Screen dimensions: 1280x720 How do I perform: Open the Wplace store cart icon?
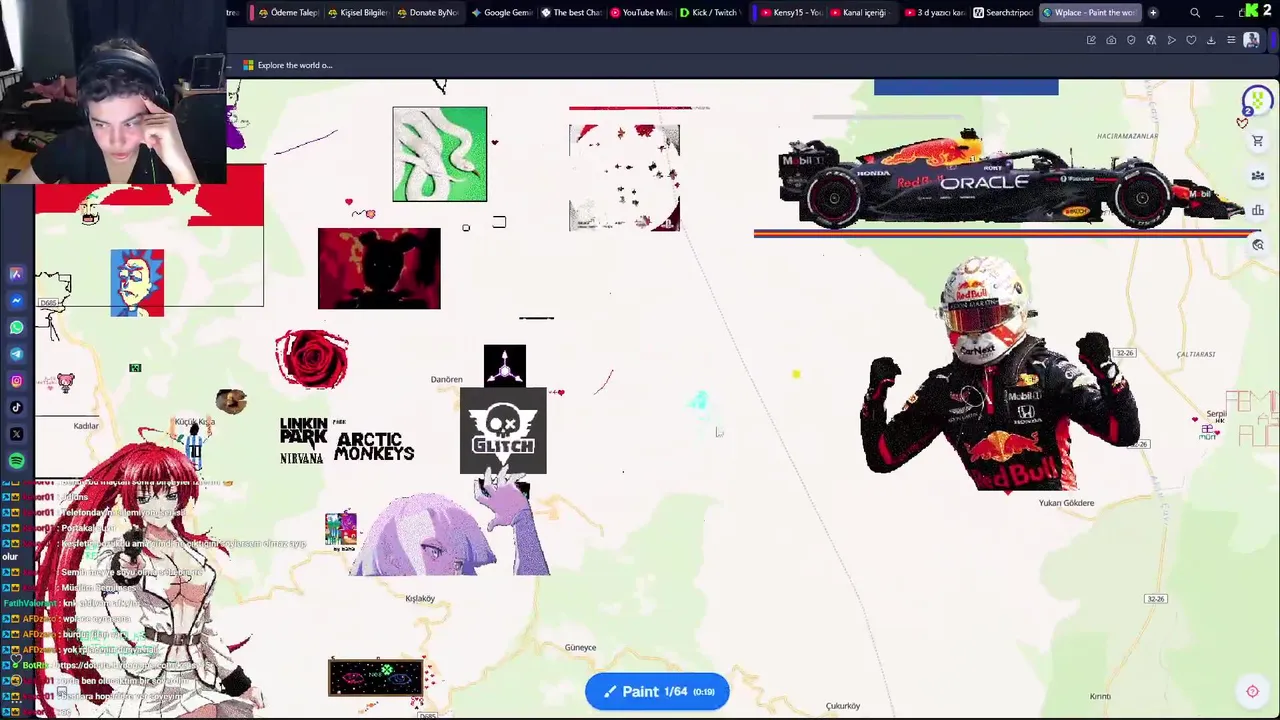1258,141
